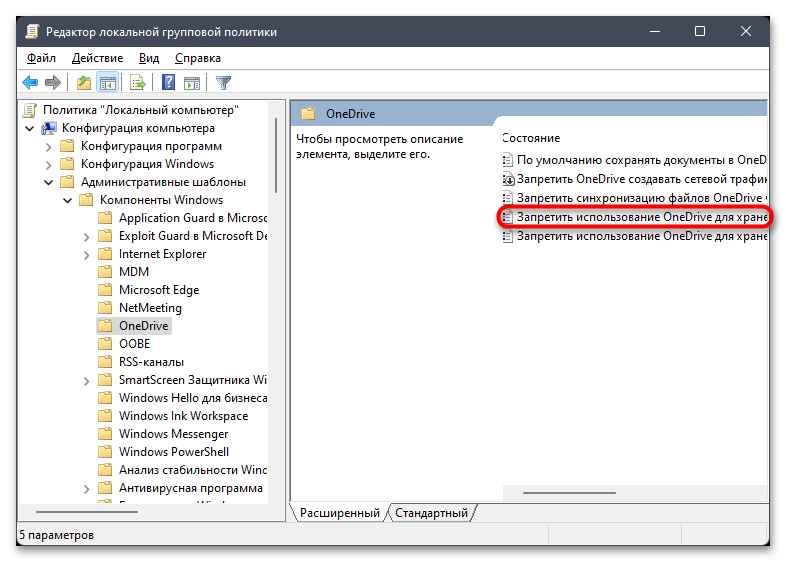The height and width of the screenshot is (562, 786).
Task: Collapse the Конфигурация компьютера node
Action: pyautogui.click(x=30, y=129)
